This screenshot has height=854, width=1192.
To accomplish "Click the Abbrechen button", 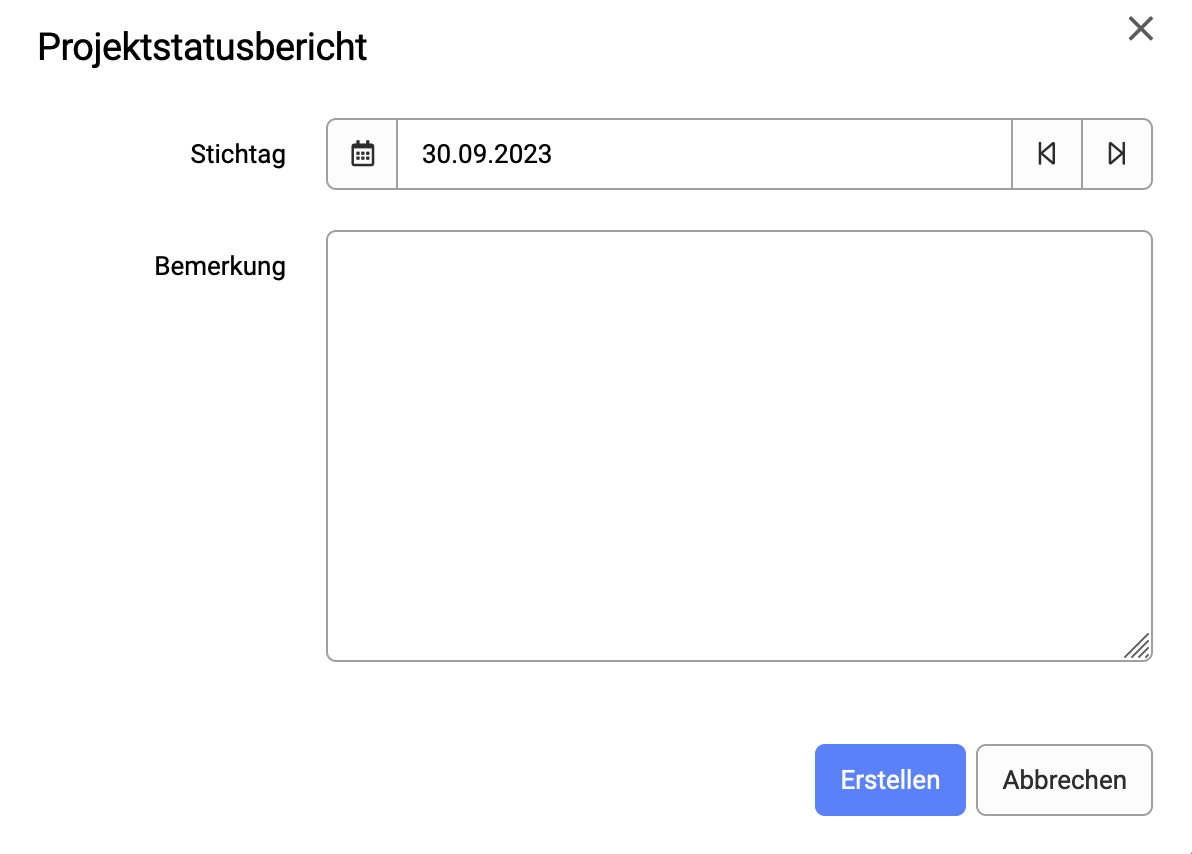I will pos(1064,779).
